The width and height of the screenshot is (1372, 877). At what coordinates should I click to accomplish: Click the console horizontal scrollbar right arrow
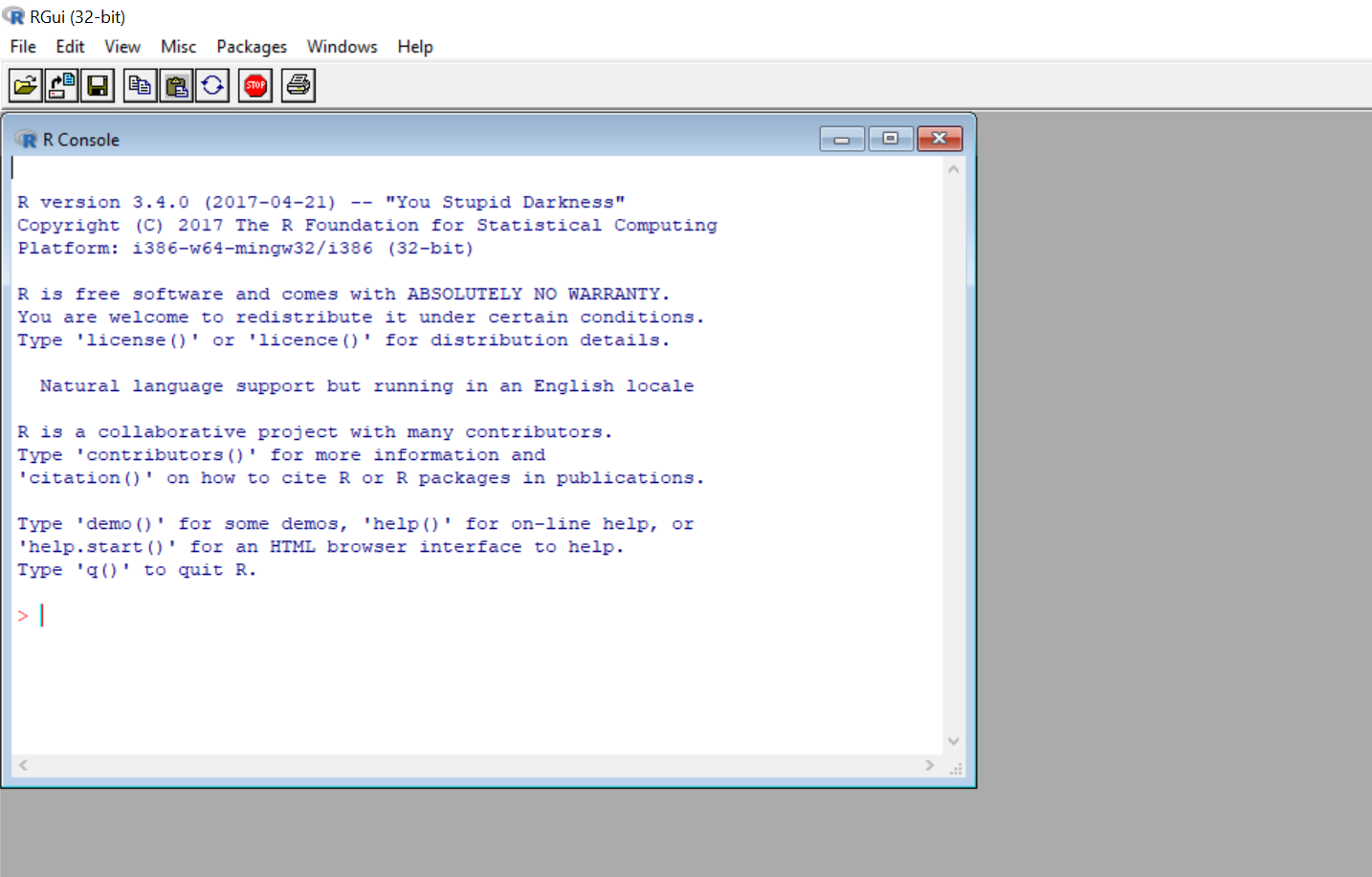tap(929, 765)
